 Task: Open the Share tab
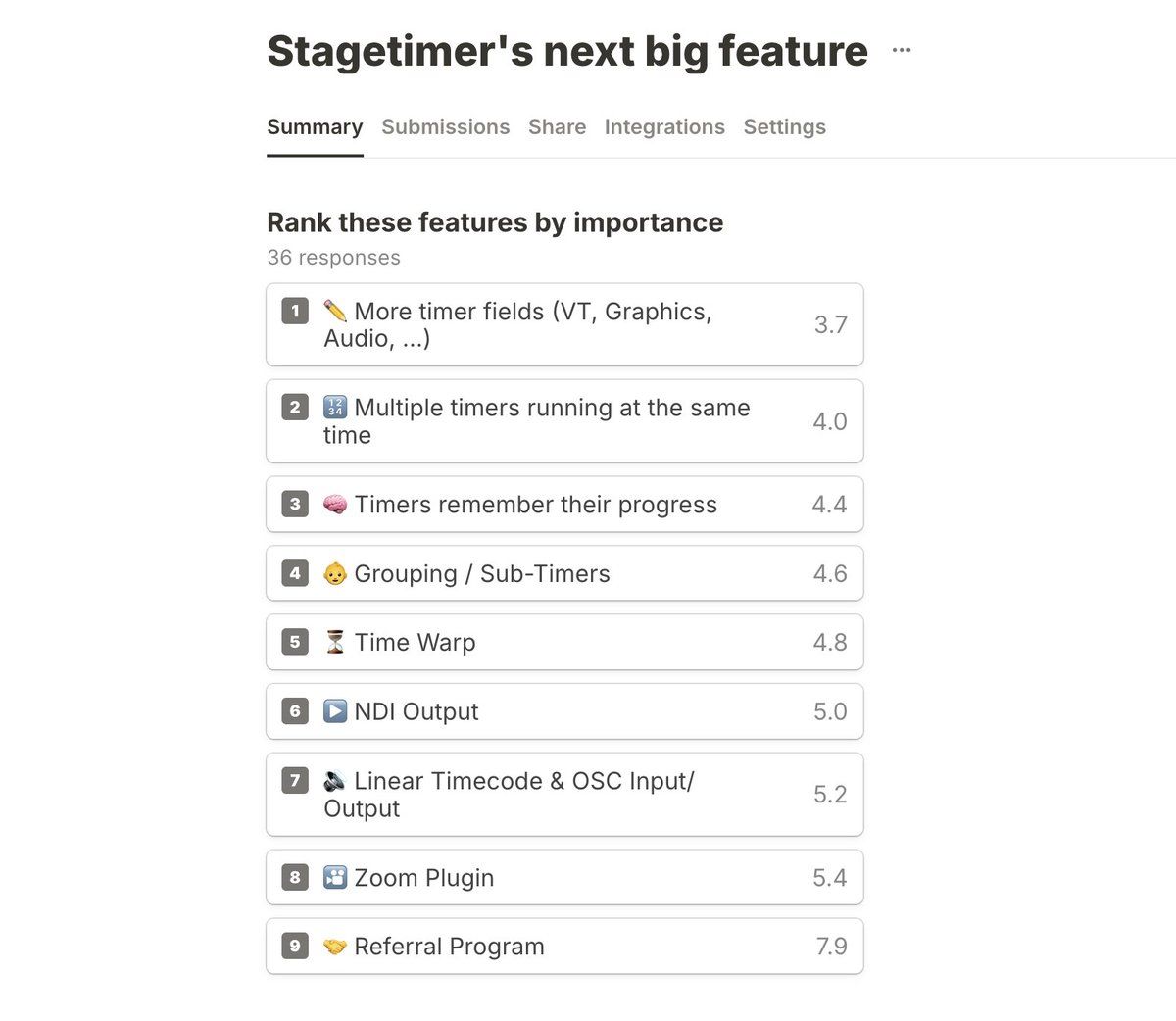point(557,127)
